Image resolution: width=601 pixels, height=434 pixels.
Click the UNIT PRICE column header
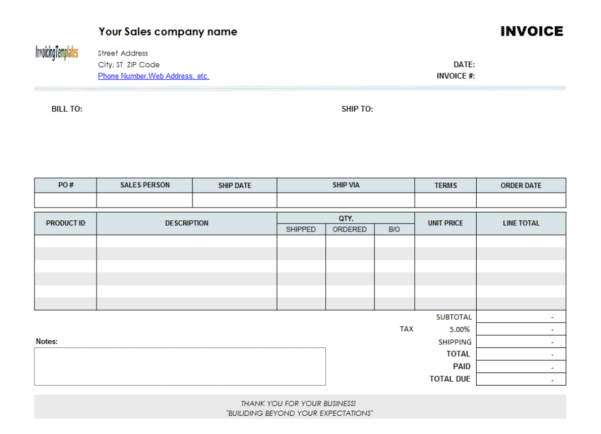click(x=445, y=222)
